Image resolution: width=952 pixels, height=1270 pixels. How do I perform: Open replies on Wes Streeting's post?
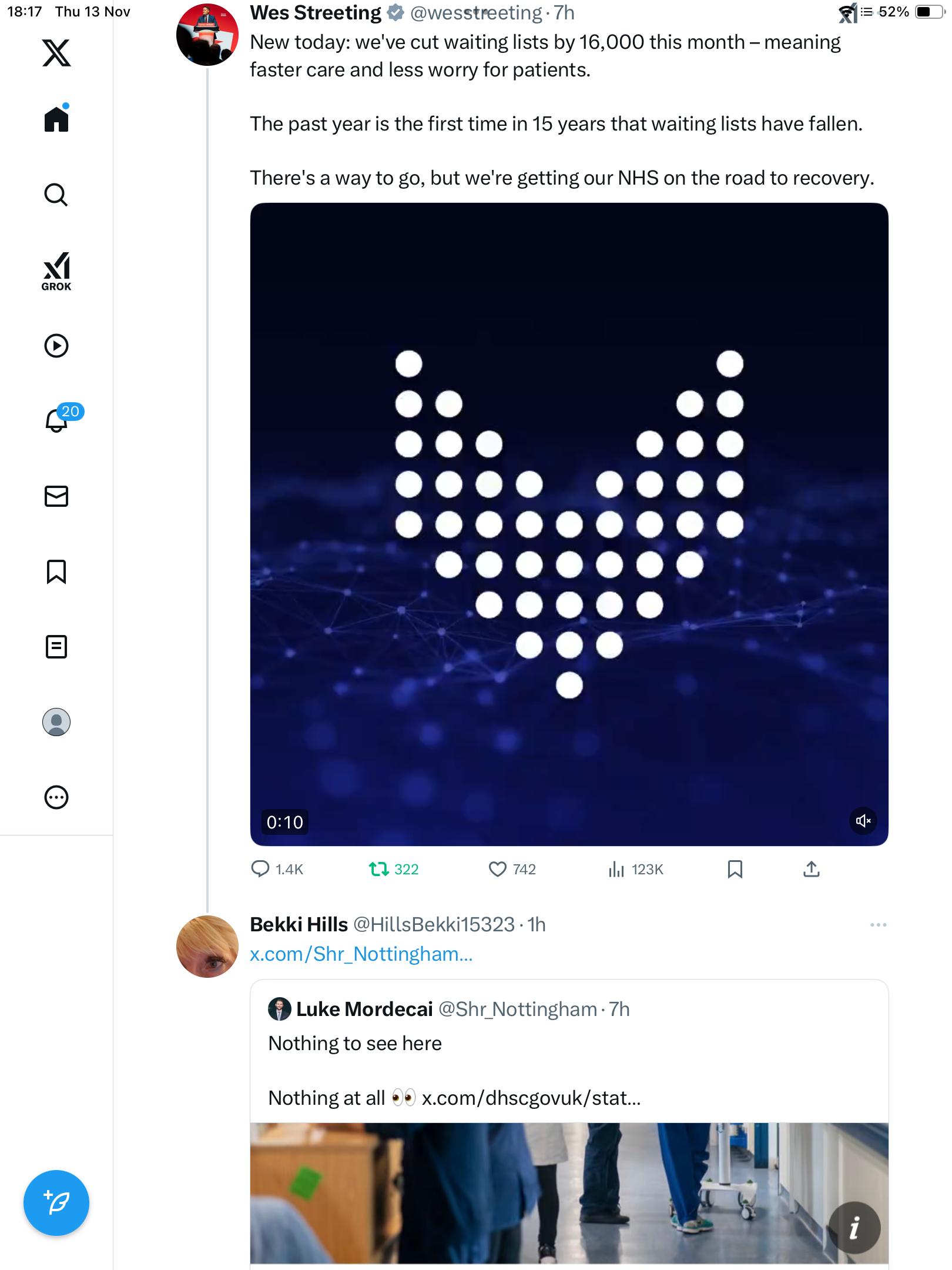[x=260, y=869]
